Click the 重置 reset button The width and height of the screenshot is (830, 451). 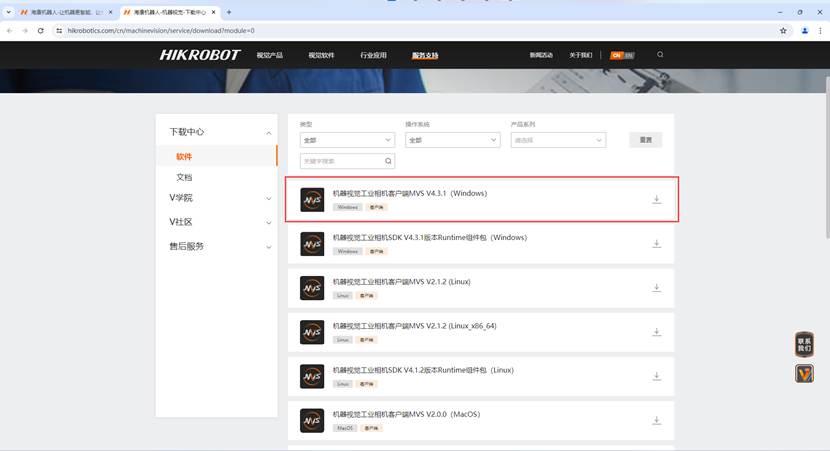645,140
